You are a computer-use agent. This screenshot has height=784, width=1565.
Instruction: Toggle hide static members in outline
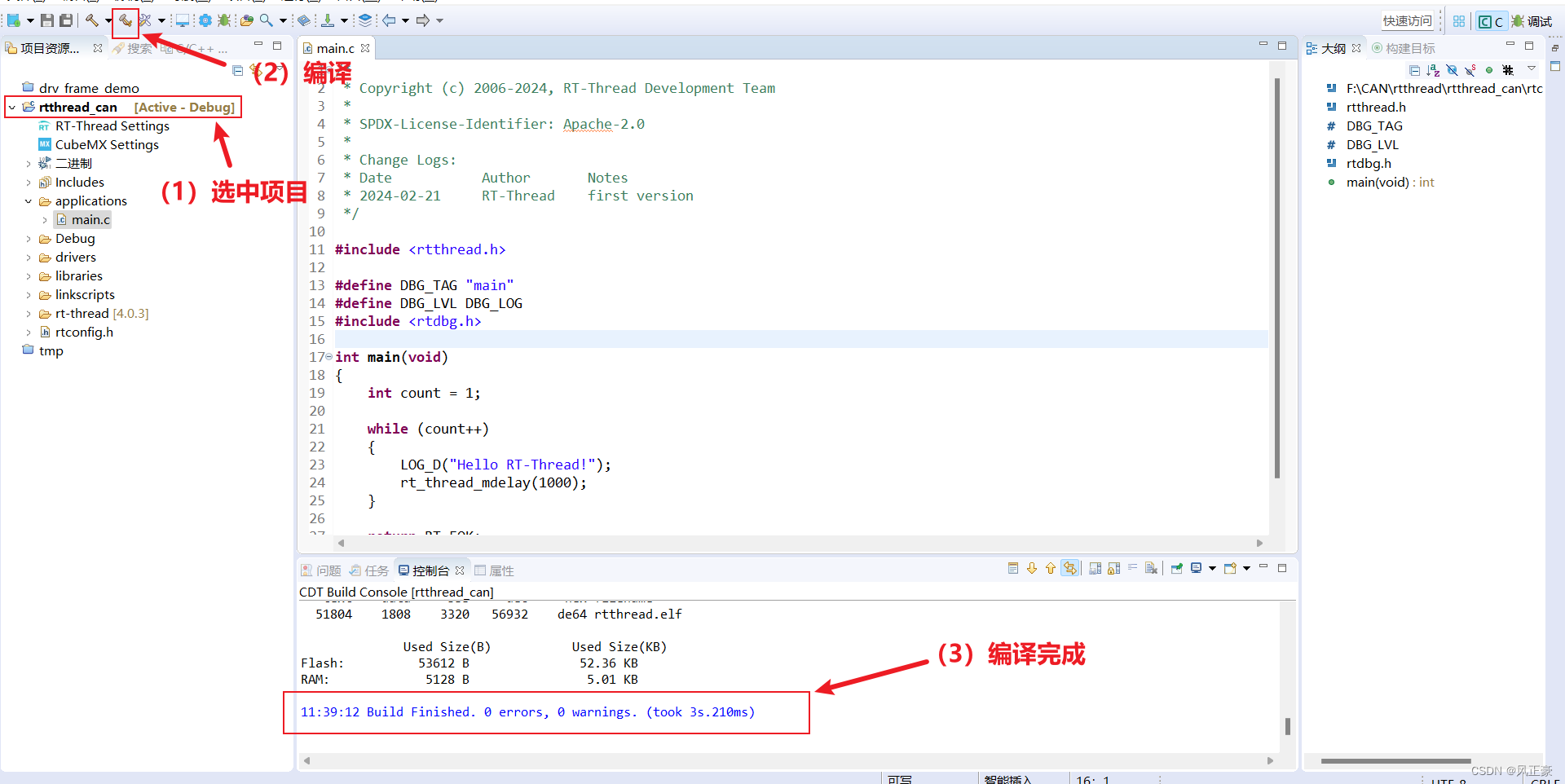[1470, 71]
